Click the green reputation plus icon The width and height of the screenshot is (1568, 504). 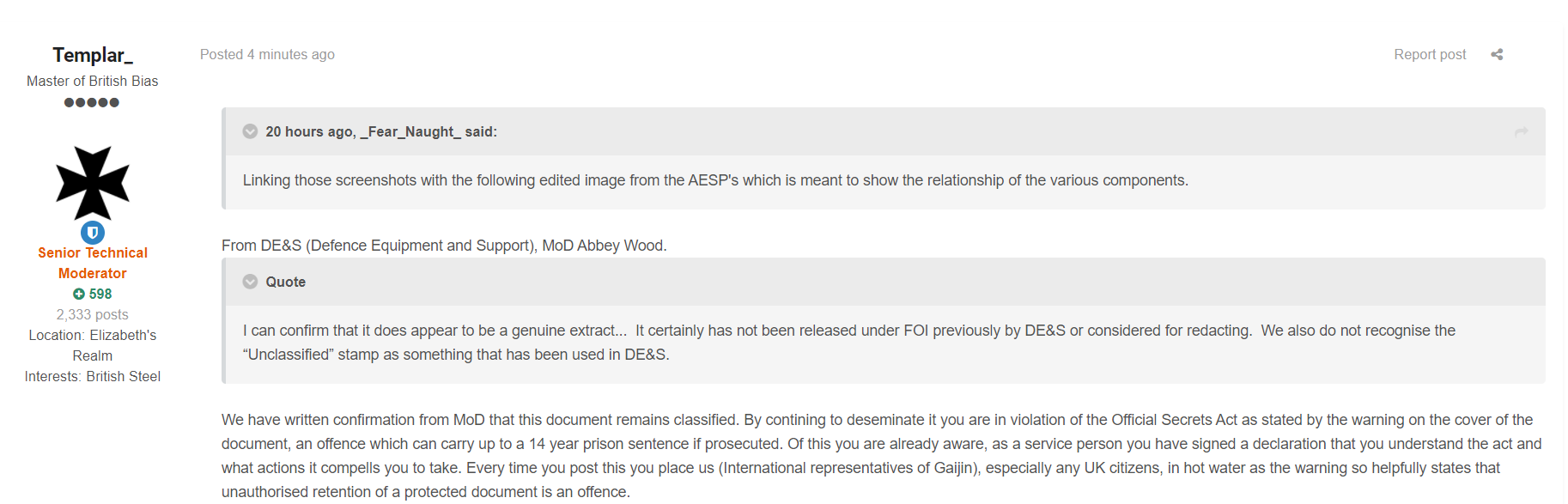[x=79, y=294]
